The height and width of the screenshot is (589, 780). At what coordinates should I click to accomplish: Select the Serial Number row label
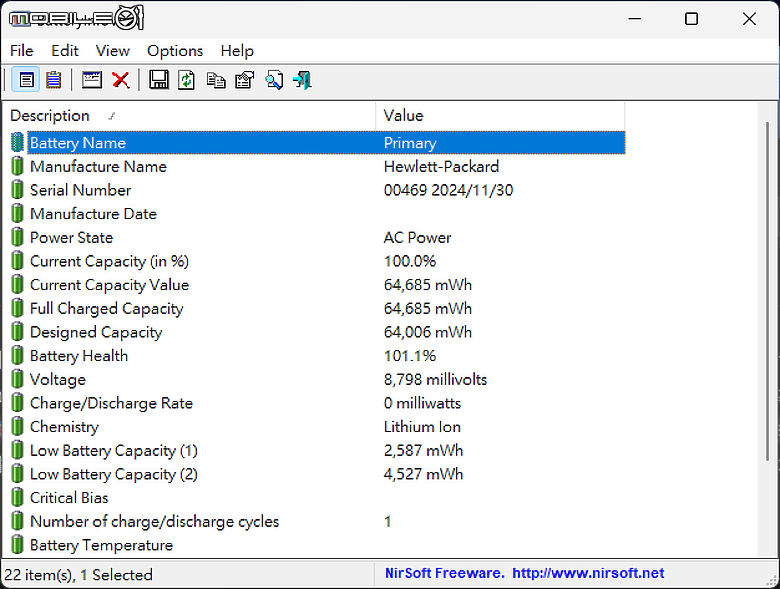(81, 190)
